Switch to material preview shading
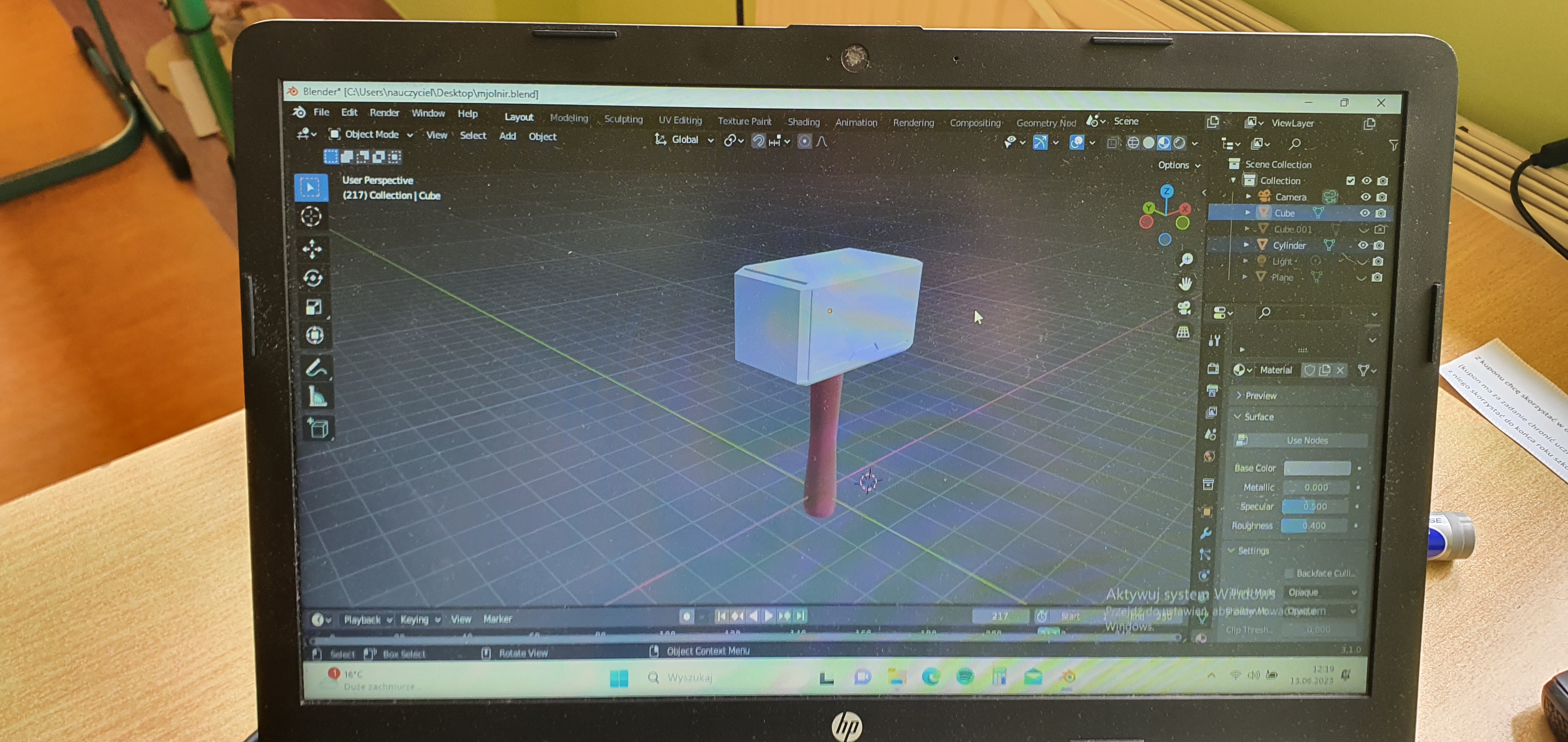 point(1164,143)
